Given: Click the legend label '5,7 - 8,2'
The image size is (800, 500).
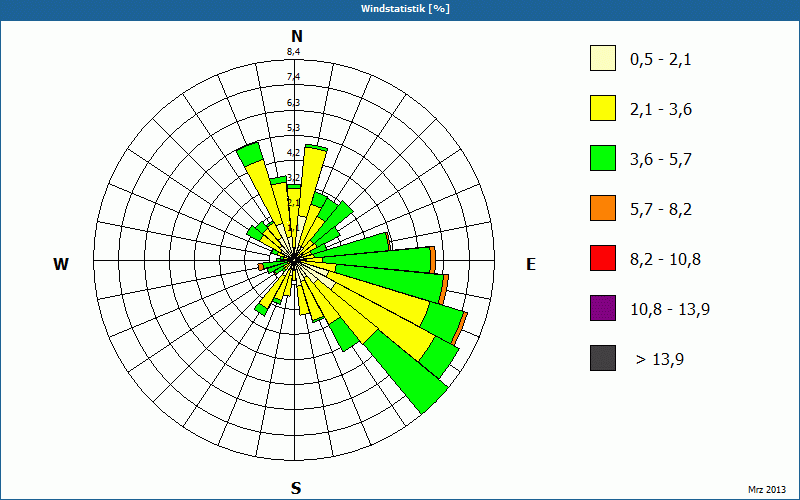Looking at the screenshot, I should click(x=661, y=210).
